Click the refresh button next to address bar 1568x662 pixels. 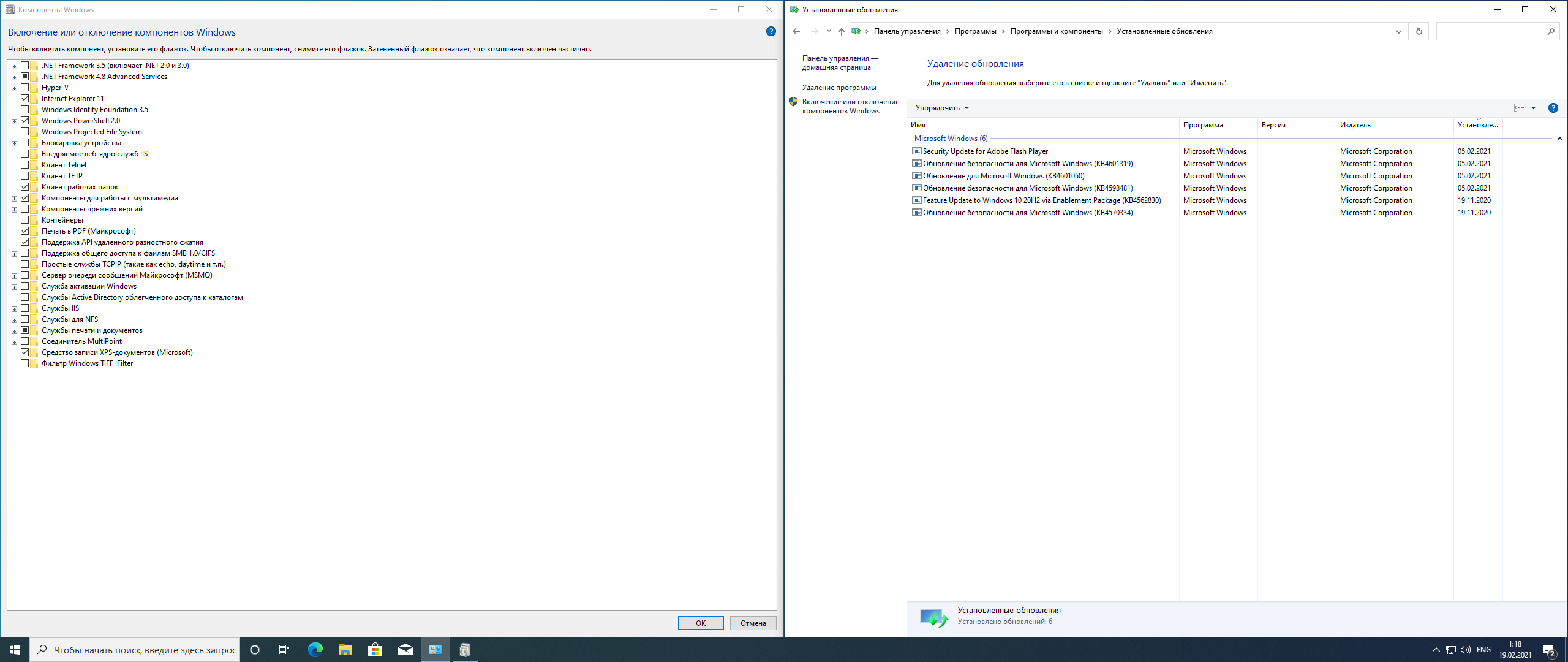pos(1419,31)
